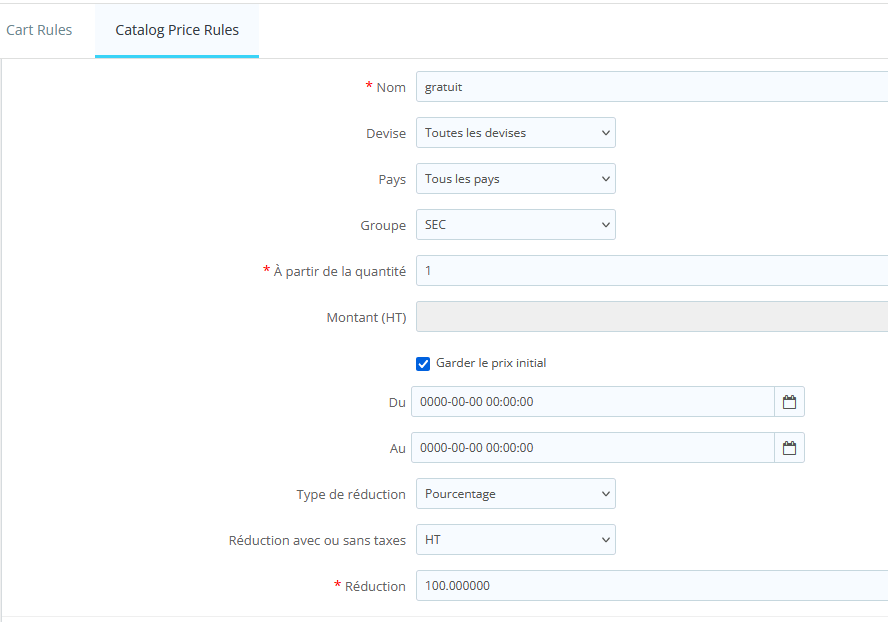The width and height of the screenshot is (888, 622).
Task: Select the Catalog Price Rules tab
Action: 177,30
